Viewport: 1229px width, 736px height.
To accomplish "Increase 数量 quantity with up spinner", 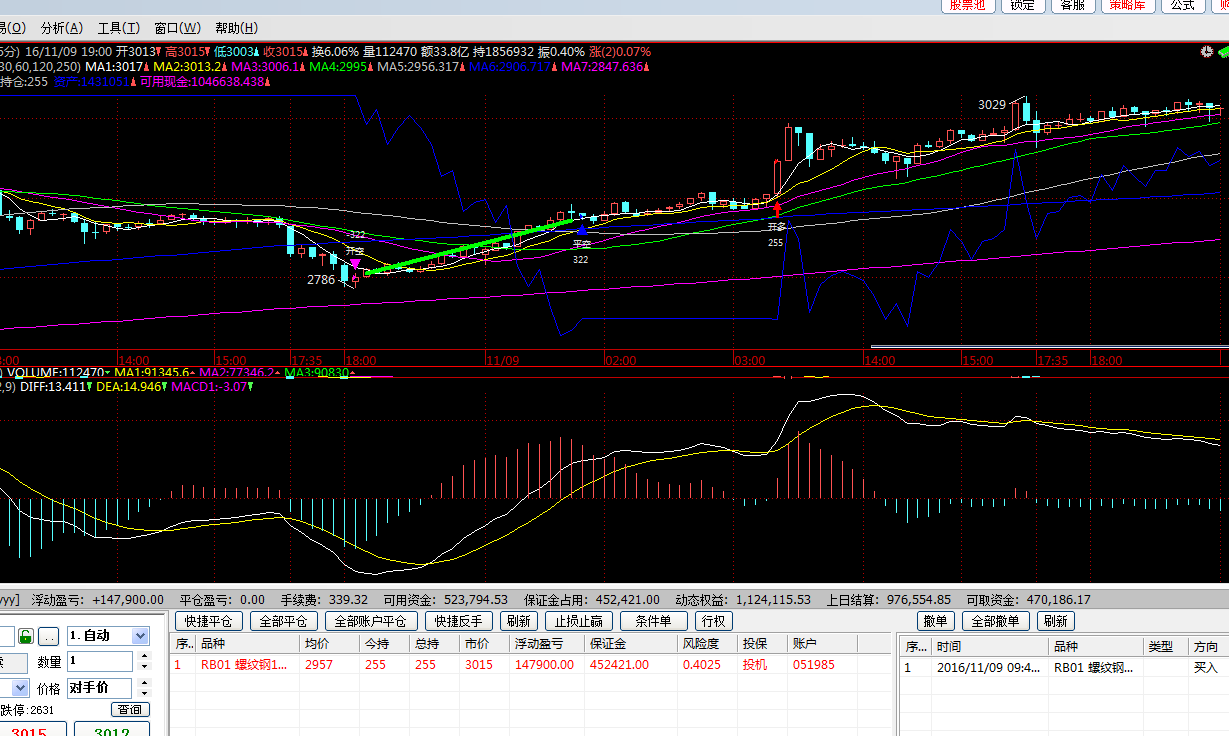I will tap(143, 656).
